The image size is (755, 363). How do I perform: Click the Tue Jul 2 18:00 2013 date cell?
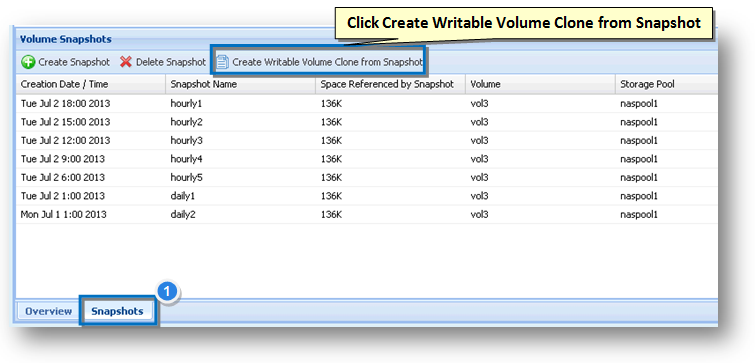[x=91, y=104]
